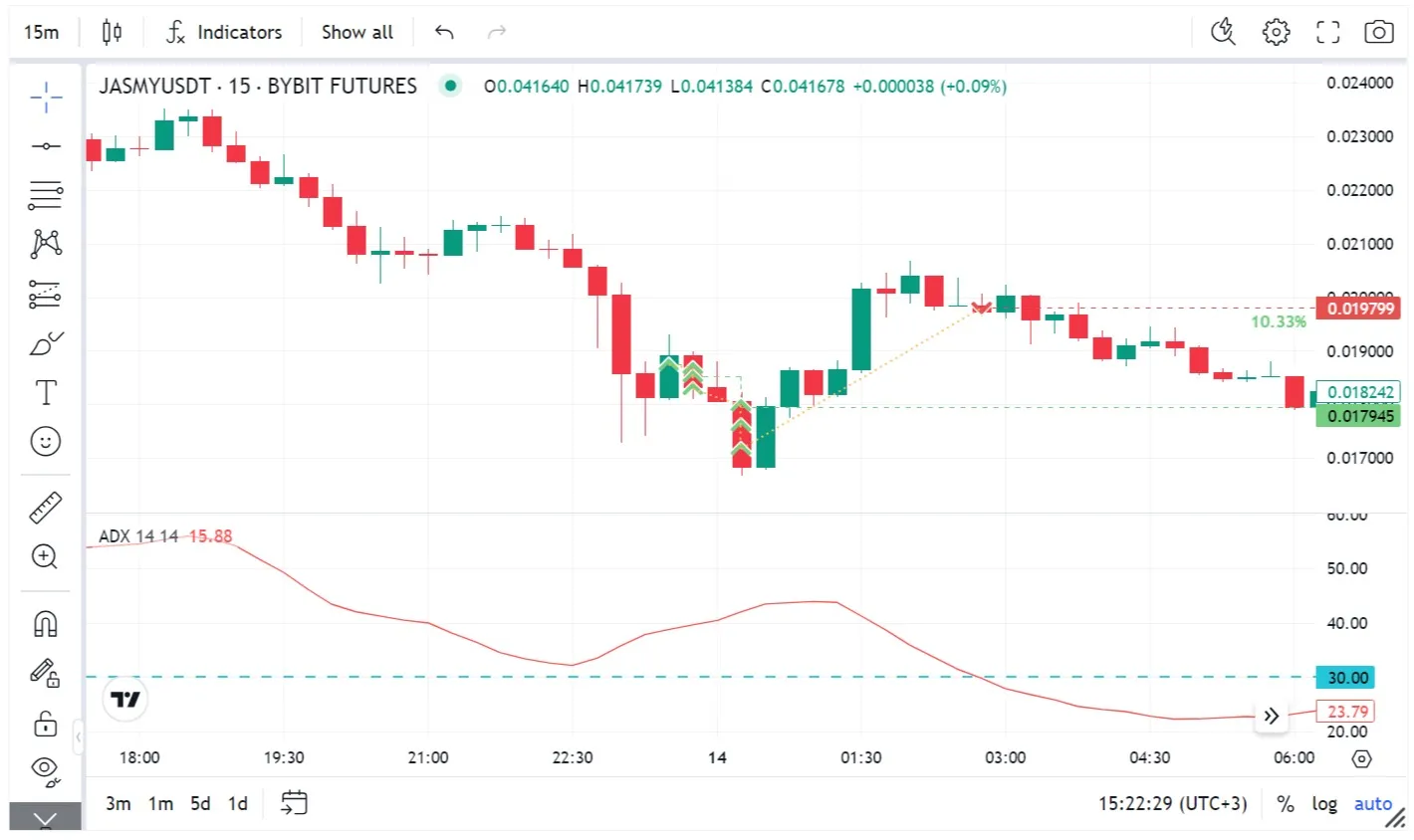The width and height of the screenshot is (1414, 840).
Task: Select the brush drawing tool
Action: pyautogui.click(x=46, y=344)
